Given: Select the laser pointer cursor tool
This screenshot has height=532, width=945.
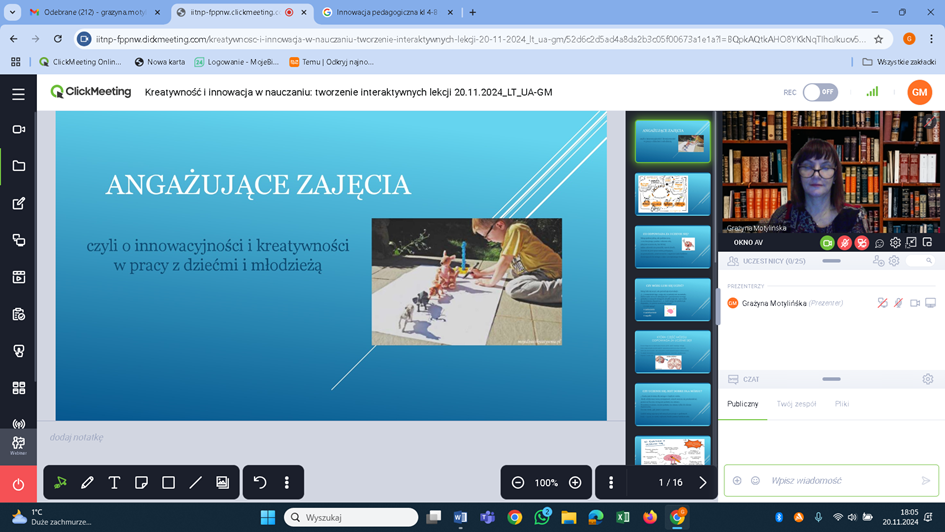Looking at the screenshot, I should (x=60, y=483).
